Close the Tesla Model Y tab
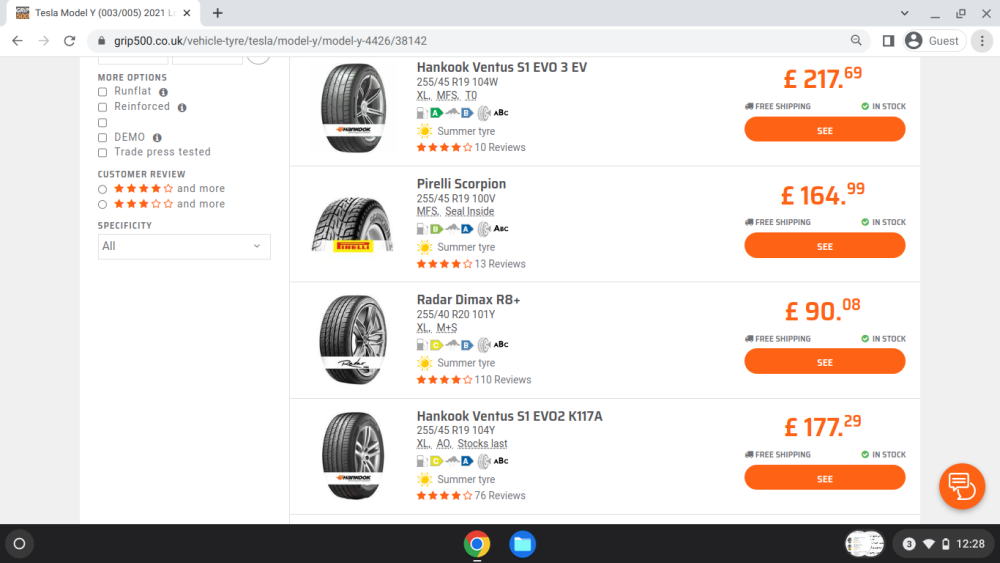 click(187, 13)
